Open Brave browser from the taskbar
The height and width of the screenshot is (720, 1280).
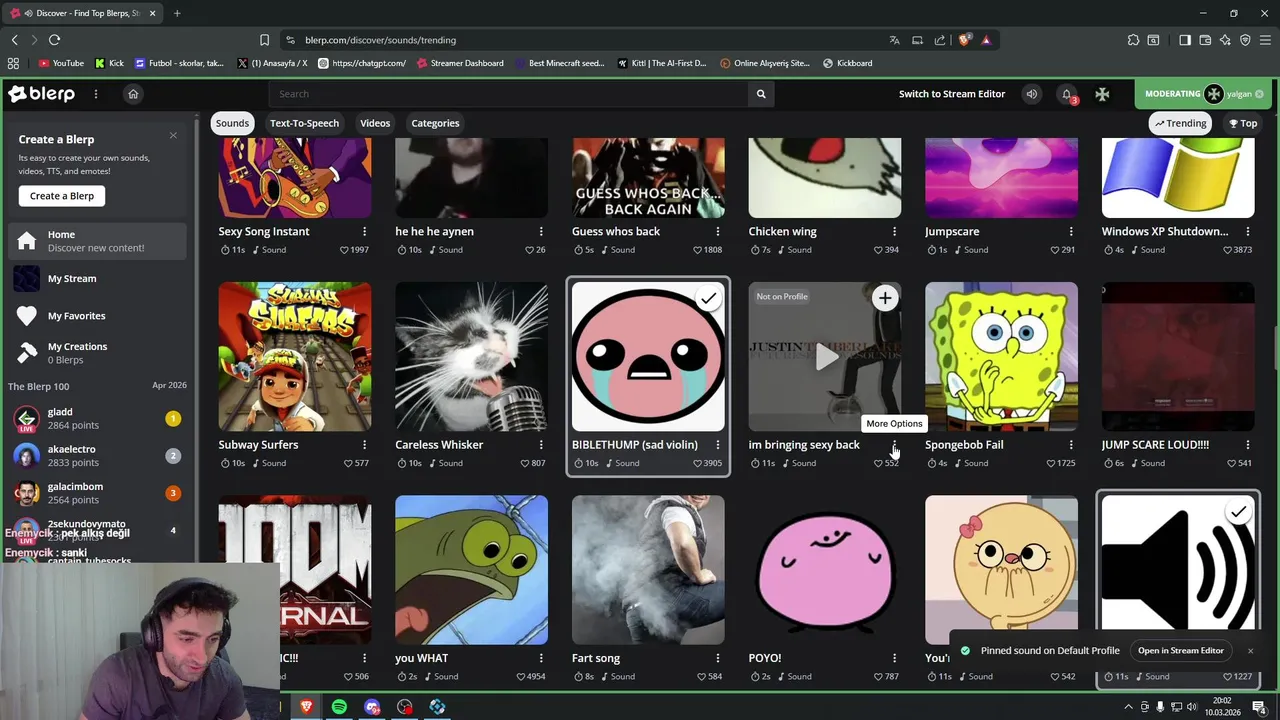coord(306,707)
